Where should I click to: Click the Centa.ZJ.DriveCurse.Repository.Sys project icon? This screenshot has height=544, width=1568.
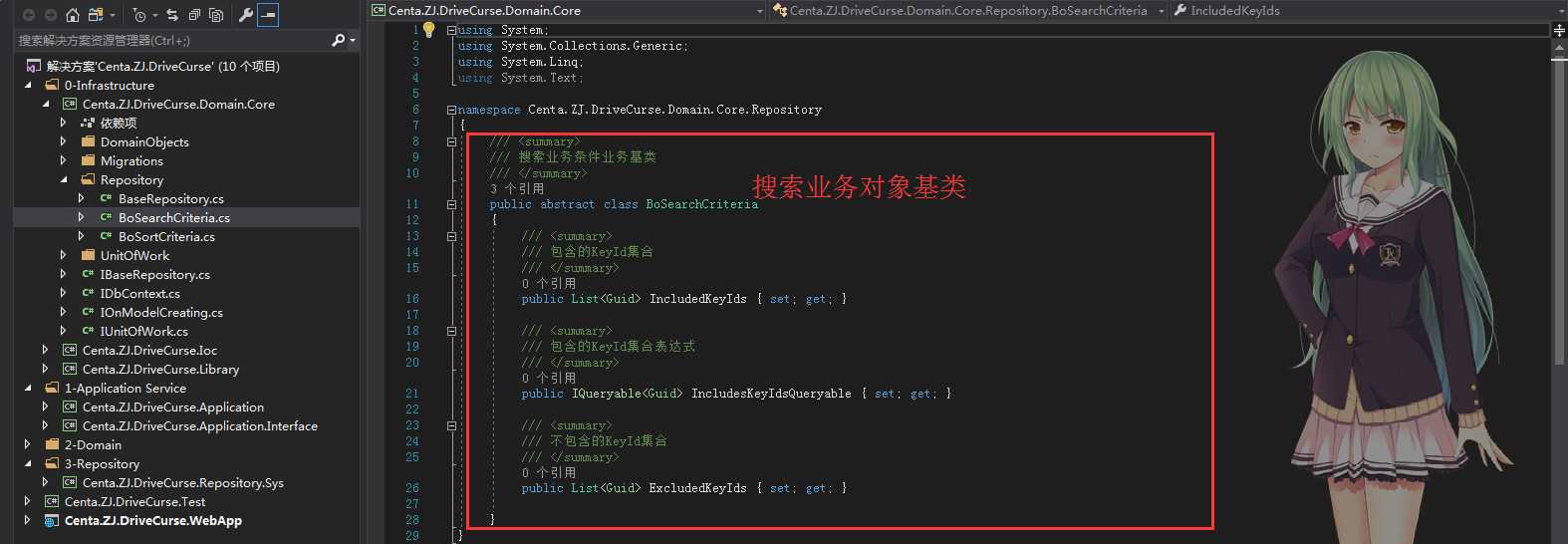click(x=70, y=482)
